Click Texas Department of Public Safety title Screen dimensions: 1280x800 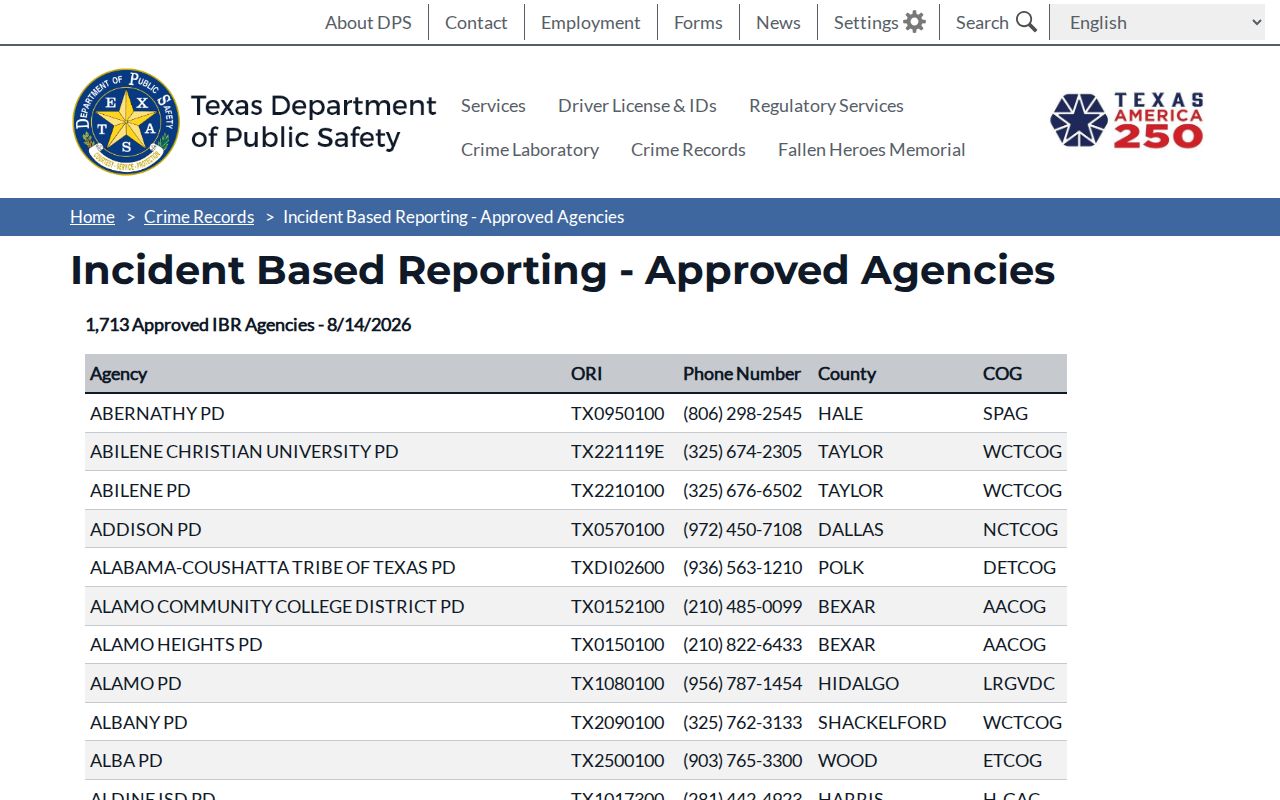pyautogui.click(x=313, y=121)
